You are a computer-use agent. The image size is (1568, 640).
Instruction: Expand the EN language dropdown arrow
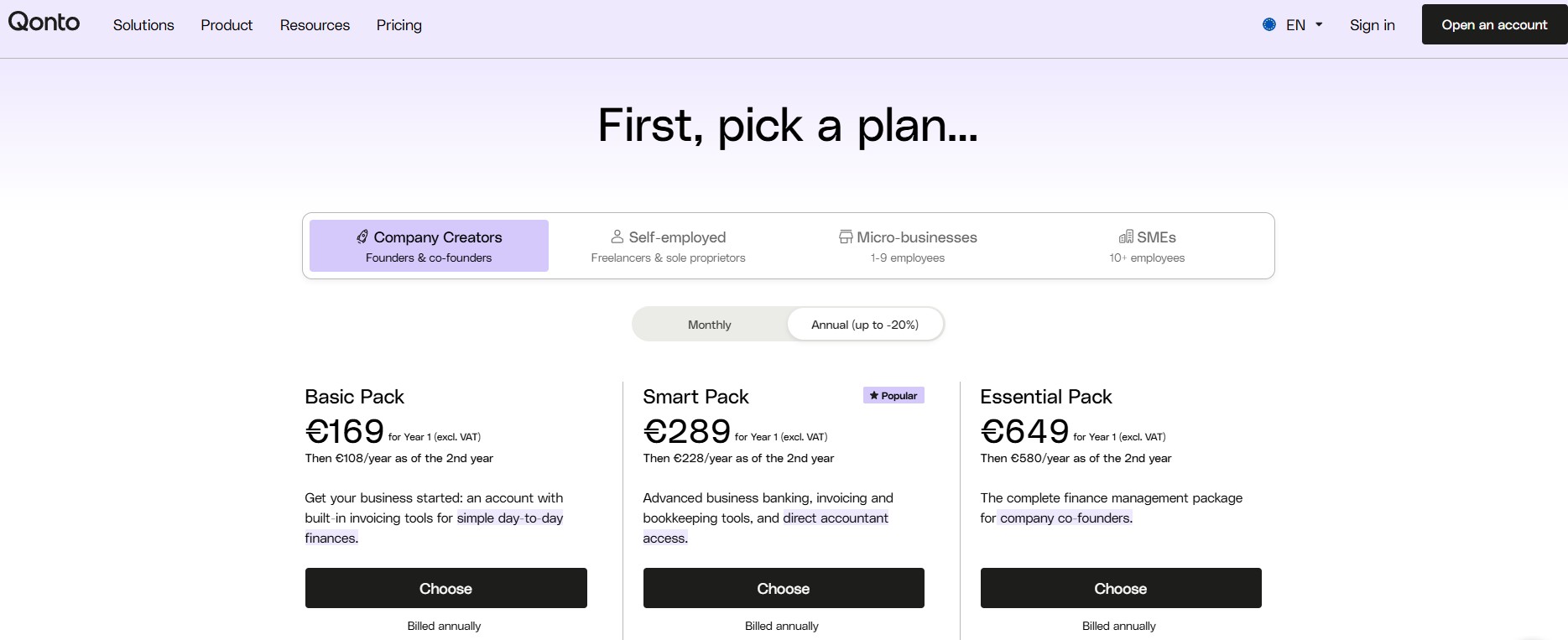point(1319,25)
